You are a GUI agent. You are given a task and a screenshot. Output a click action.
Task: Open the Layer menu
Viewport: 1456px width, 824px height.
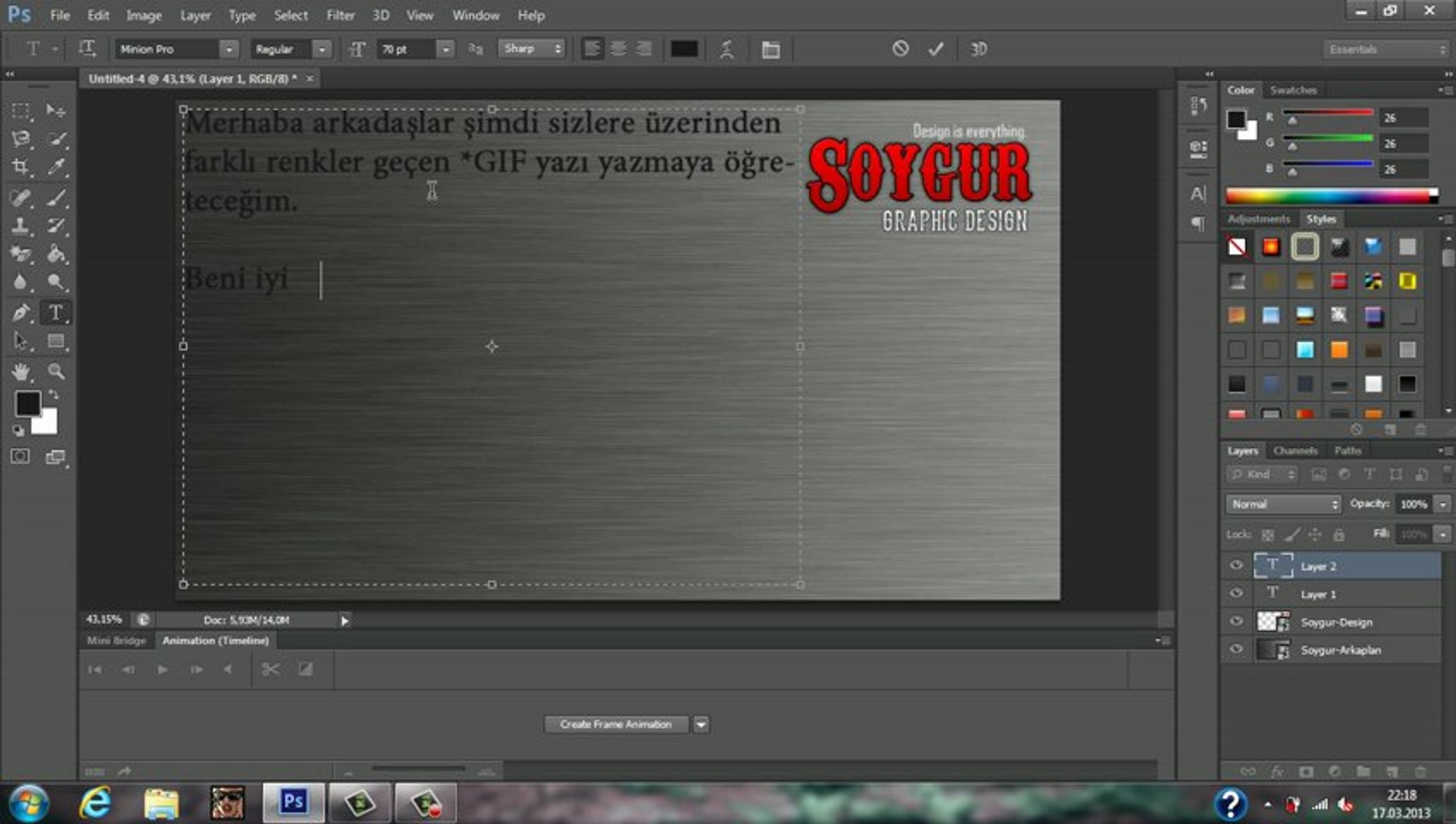coord(195,15)
